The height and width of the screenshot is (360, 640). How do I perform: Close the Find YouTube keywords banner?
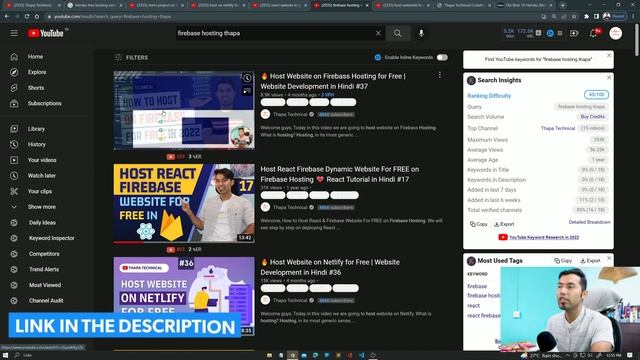pyautogui.click(x=609, y=56)
